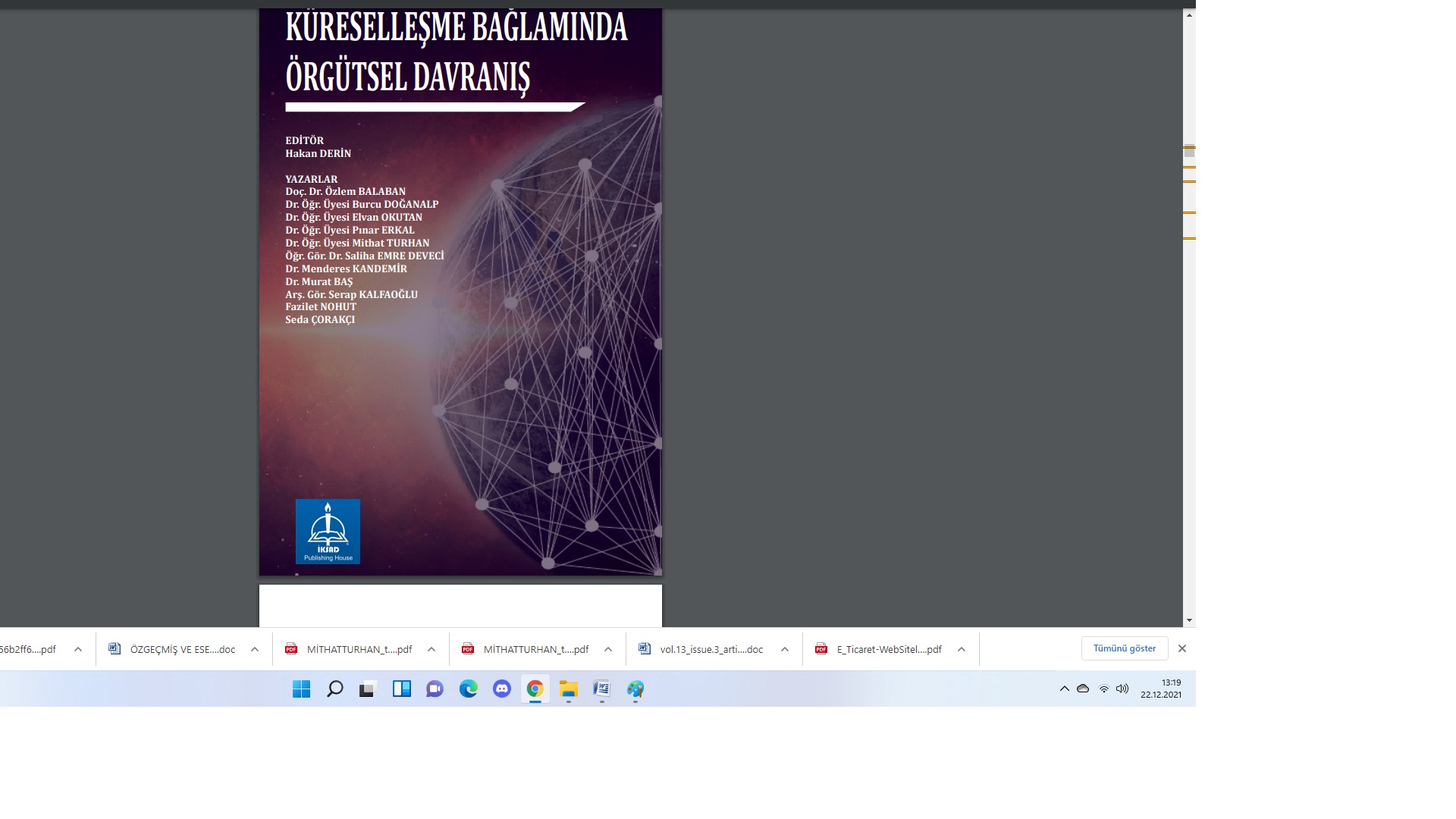Image resolution: width=1456 pixels, height=819 pixels.
Task: Open the colorful paint app taskbar icon
Action: point(635,689)
